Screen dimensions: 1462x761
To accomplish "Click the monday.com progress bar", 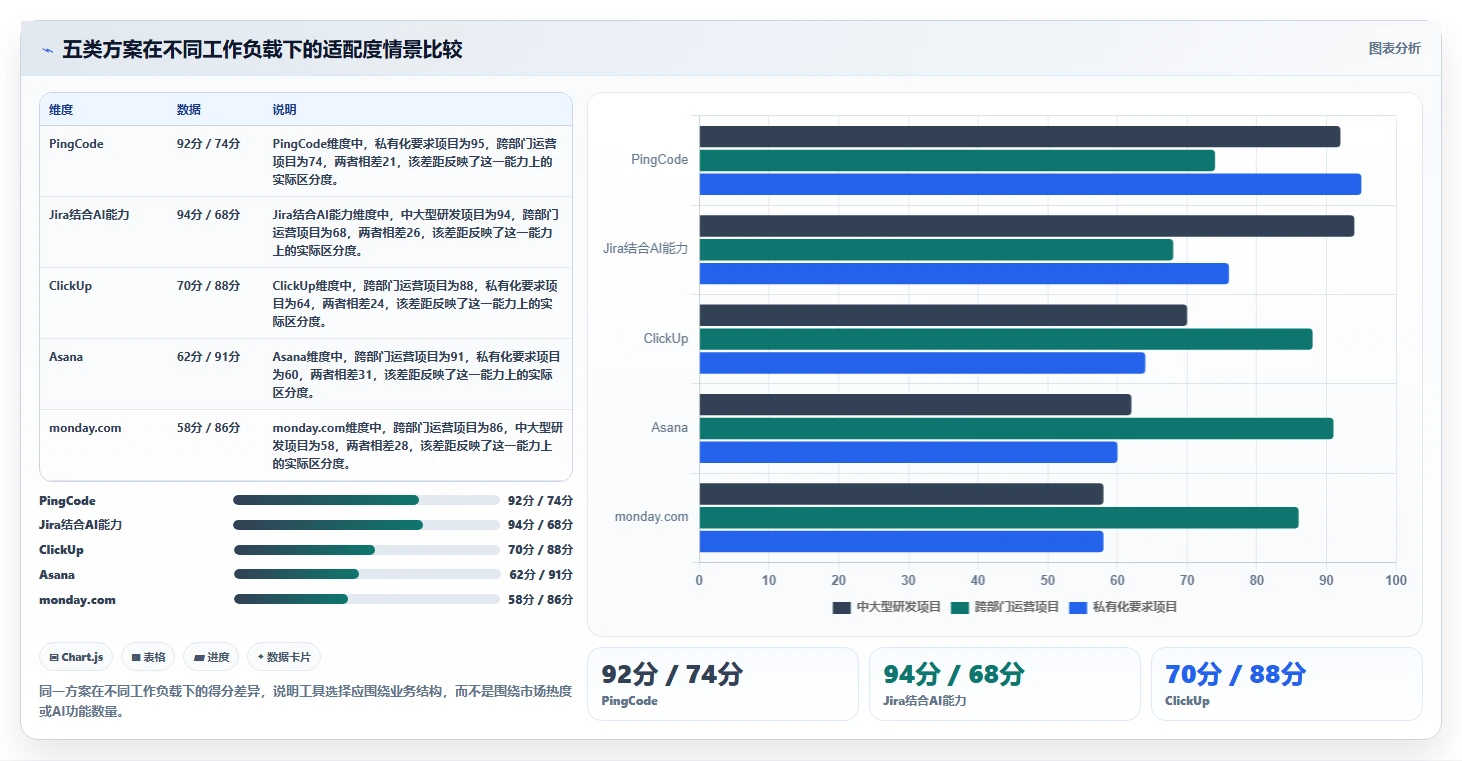I will 366,599.
